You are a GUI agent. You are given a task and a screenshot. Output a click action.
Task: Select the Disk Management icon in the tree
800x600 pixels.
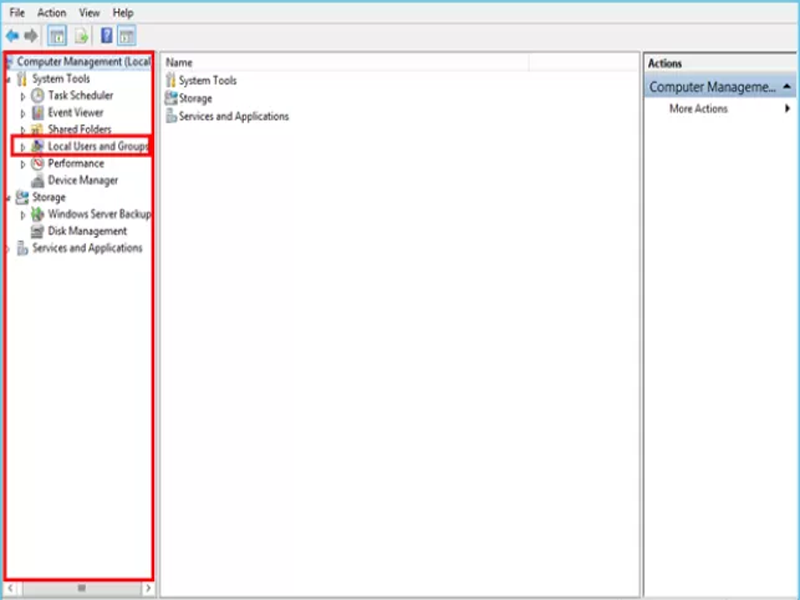point(37,231)
